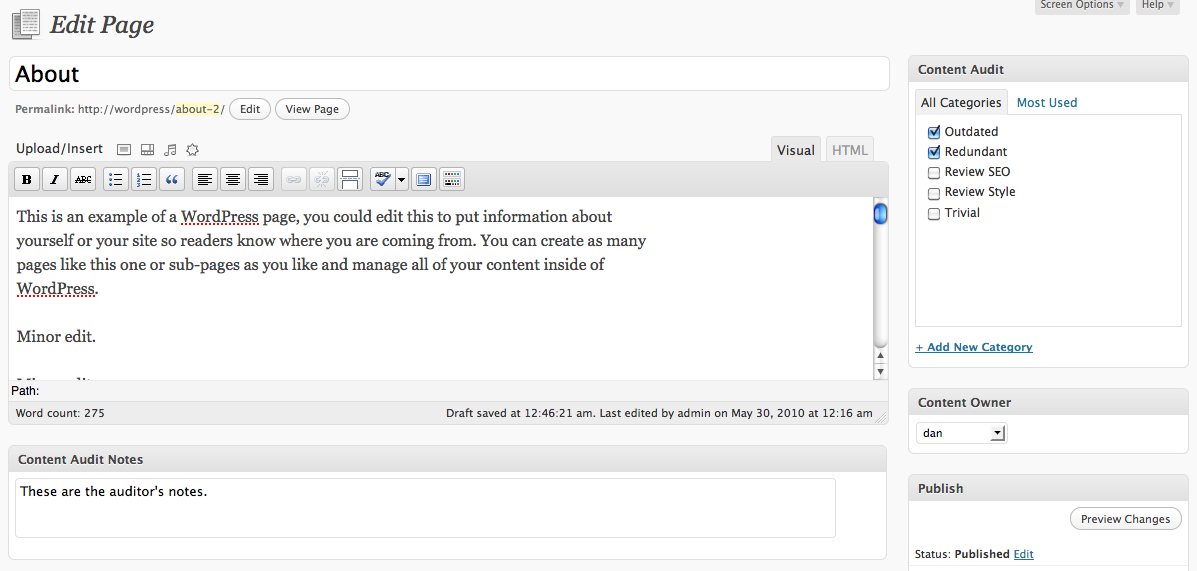Click the 'Path:' label below editor

point(25,391)
